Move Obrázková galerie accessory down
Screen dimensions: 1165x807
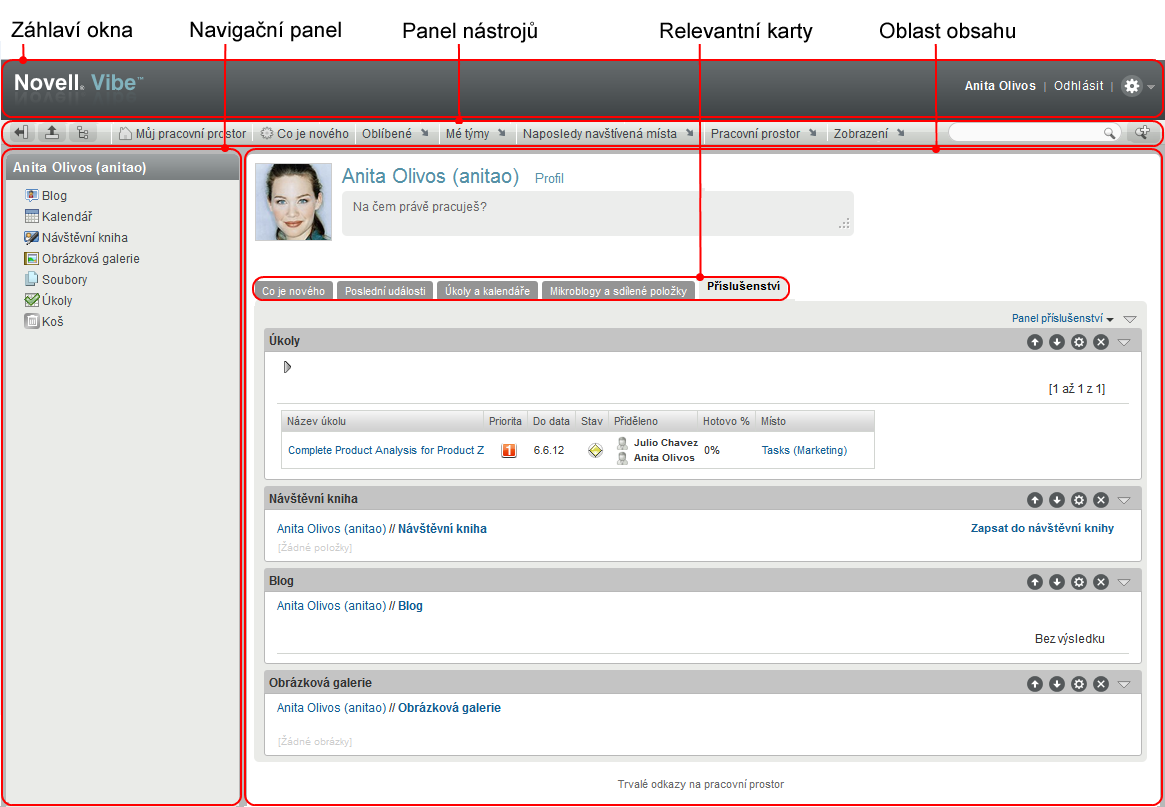coord(1057,684)
